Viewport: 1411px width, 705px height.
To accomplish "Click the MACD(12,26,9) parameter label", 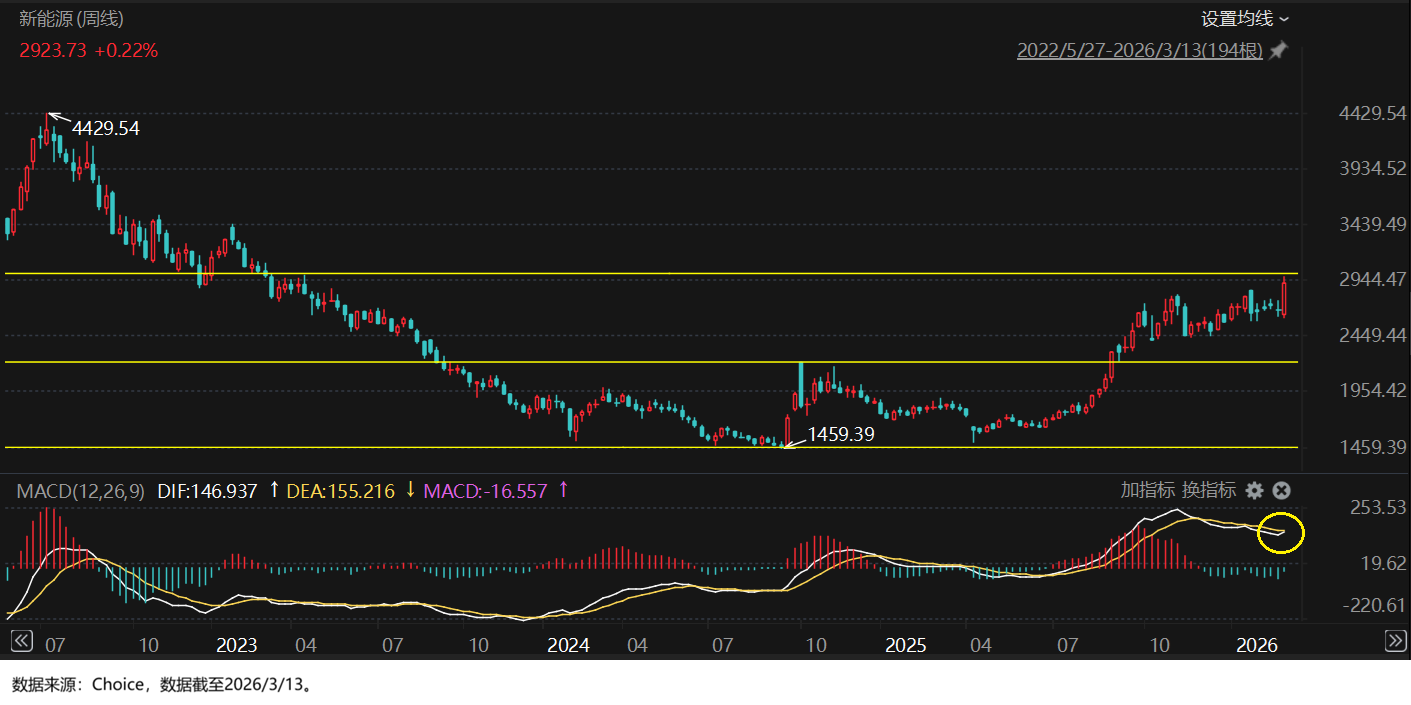I will (81, 491).
